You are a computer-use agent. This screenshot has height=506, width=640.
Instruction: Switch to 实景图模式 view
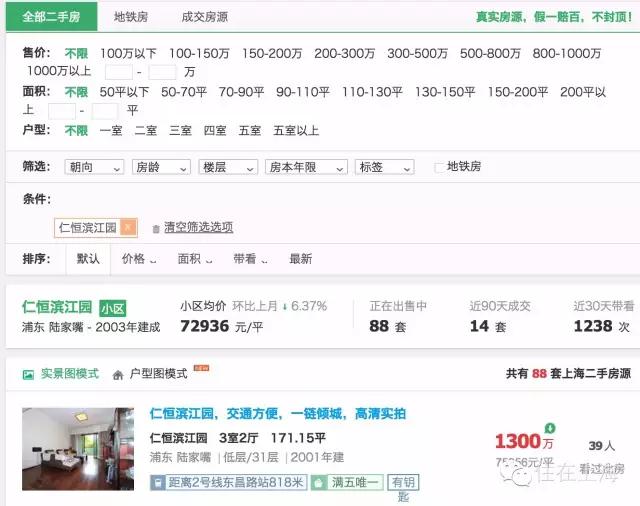pyautogui.click(x=70, y=373)
